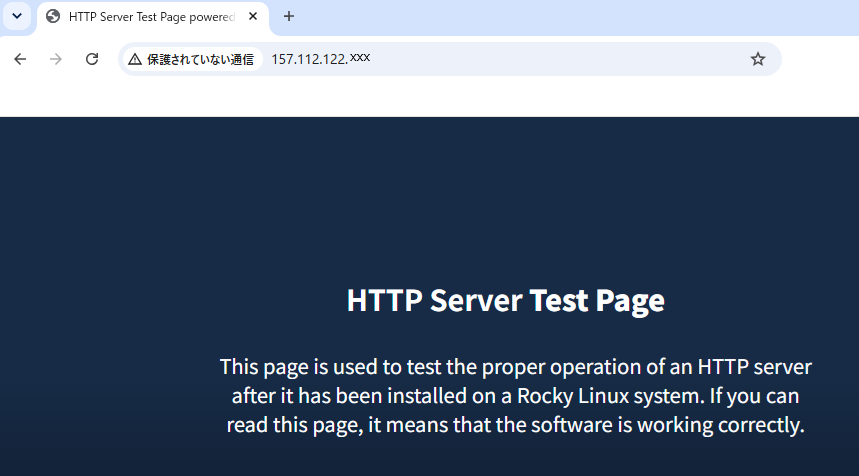Viewport: 859px width, 476px height.
Task: Select the HTTP Server Test Page tab
Action: (152, 18)
